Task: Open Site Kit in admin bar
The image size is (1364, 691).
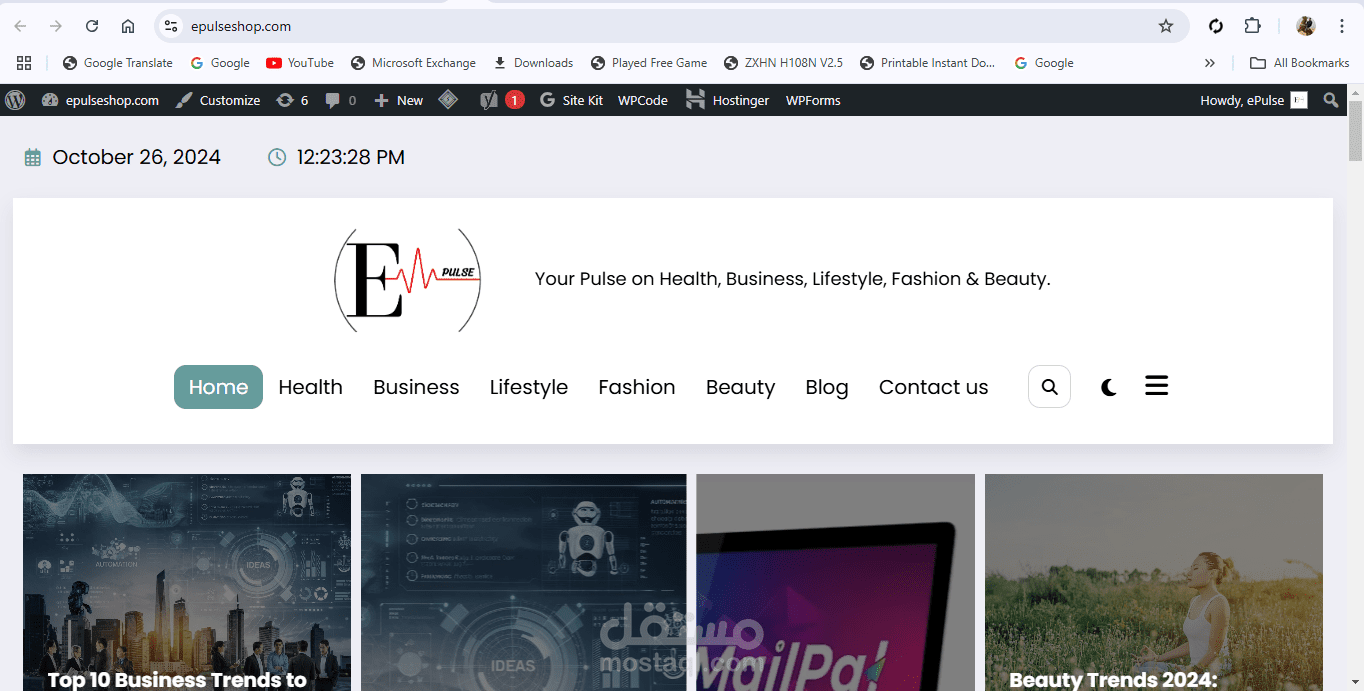Action: pyautogui.click(x=571, y=100)
